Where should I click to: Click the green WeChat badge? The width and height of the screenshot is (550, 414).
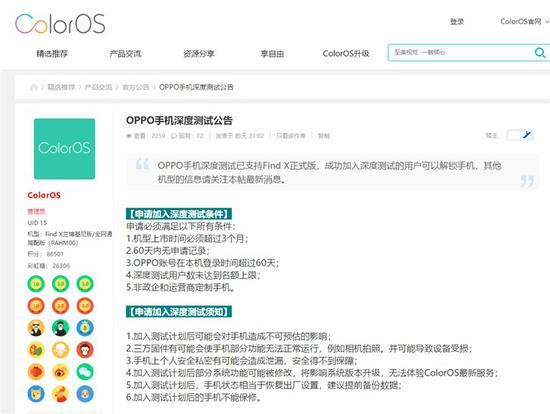(x=85, y=372)
